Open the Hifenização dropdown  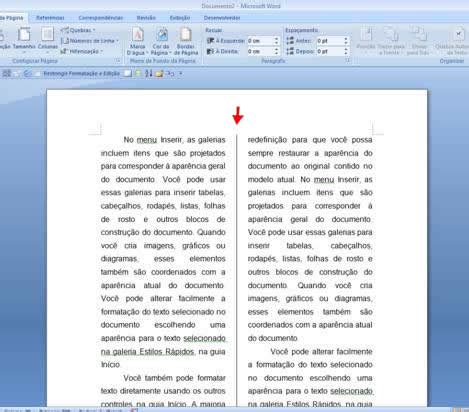(82, 51)
